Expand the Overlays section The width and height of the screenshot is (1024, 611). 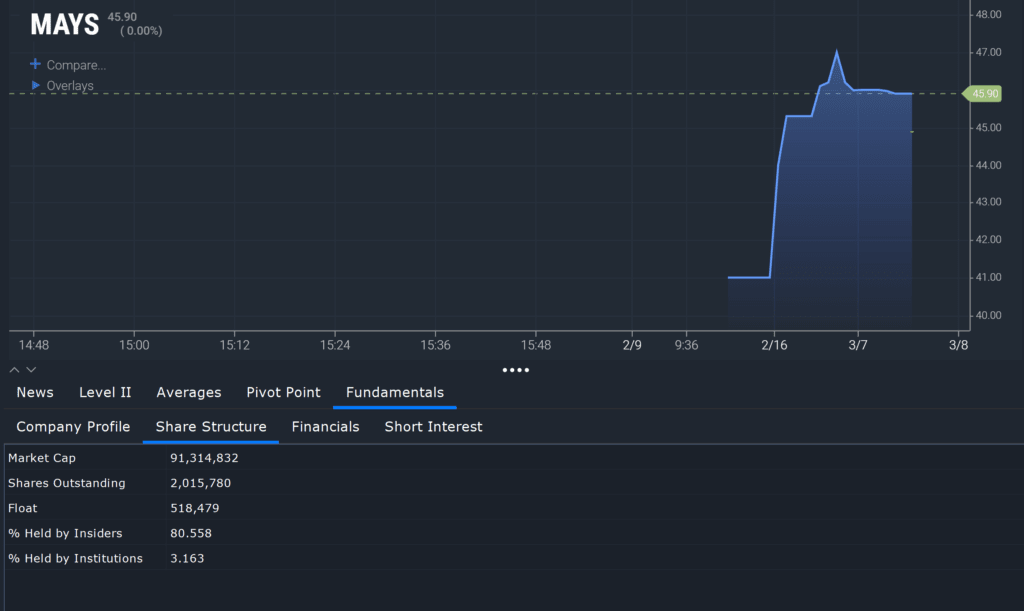[x=68, y=85]
